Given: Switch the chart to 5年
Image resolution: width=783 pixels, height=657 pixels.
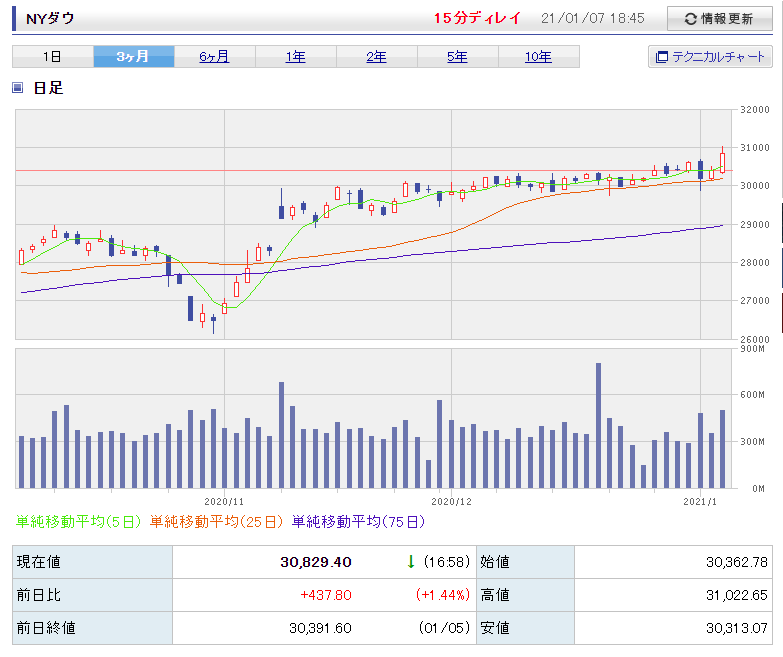Looking at the screenshot, I should pos(457,57).
